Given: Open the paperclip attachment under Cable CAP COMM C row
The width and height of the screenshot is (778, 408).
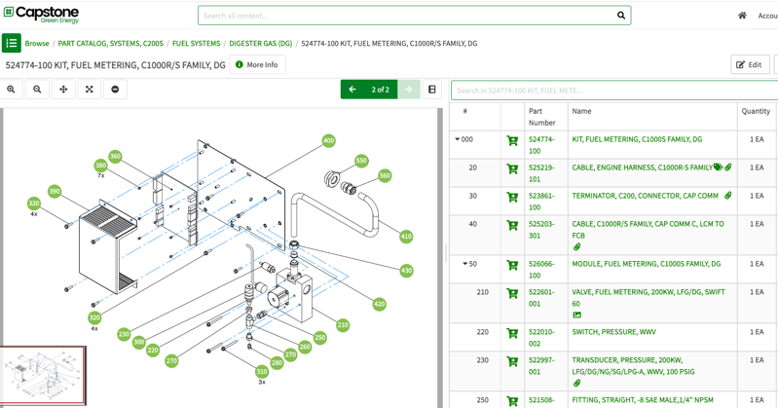Looking at the screenshot, I should (x=577, y=247).
